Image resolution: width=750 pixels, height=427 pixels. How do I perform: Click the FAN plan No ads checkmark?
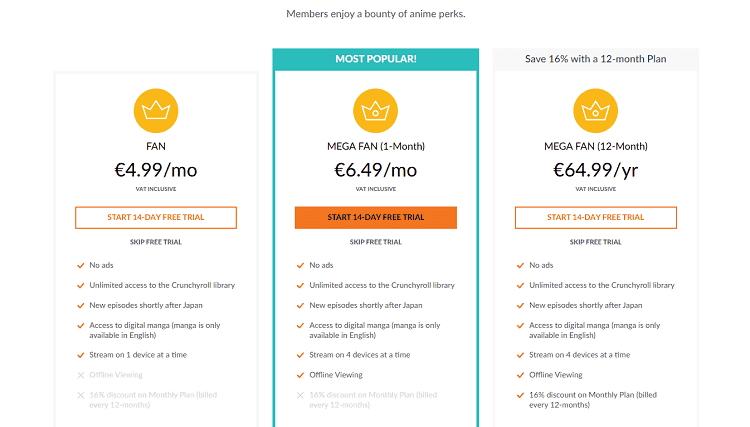(x=81, y=265)
